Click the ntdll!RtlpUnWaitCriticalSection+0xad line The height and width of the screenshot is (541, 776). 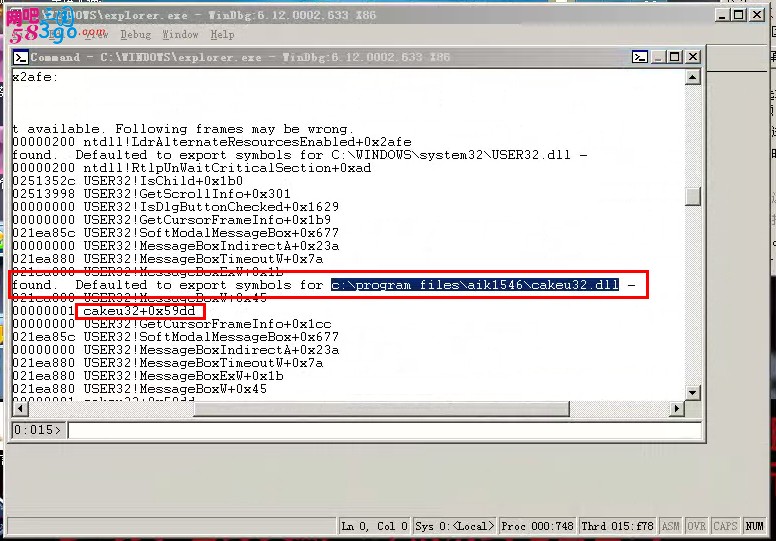pos(227,168)
